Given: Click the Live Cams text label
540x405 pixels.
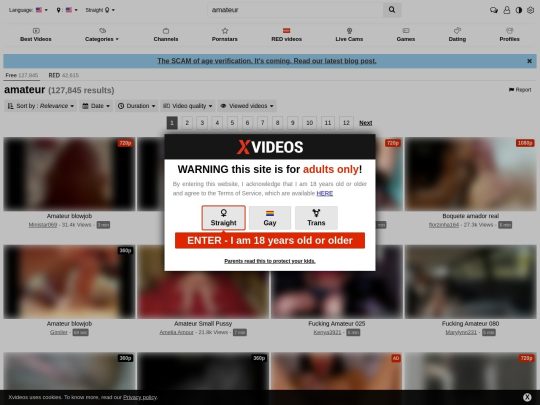Looking at the screenshot, I should (349, 39).
